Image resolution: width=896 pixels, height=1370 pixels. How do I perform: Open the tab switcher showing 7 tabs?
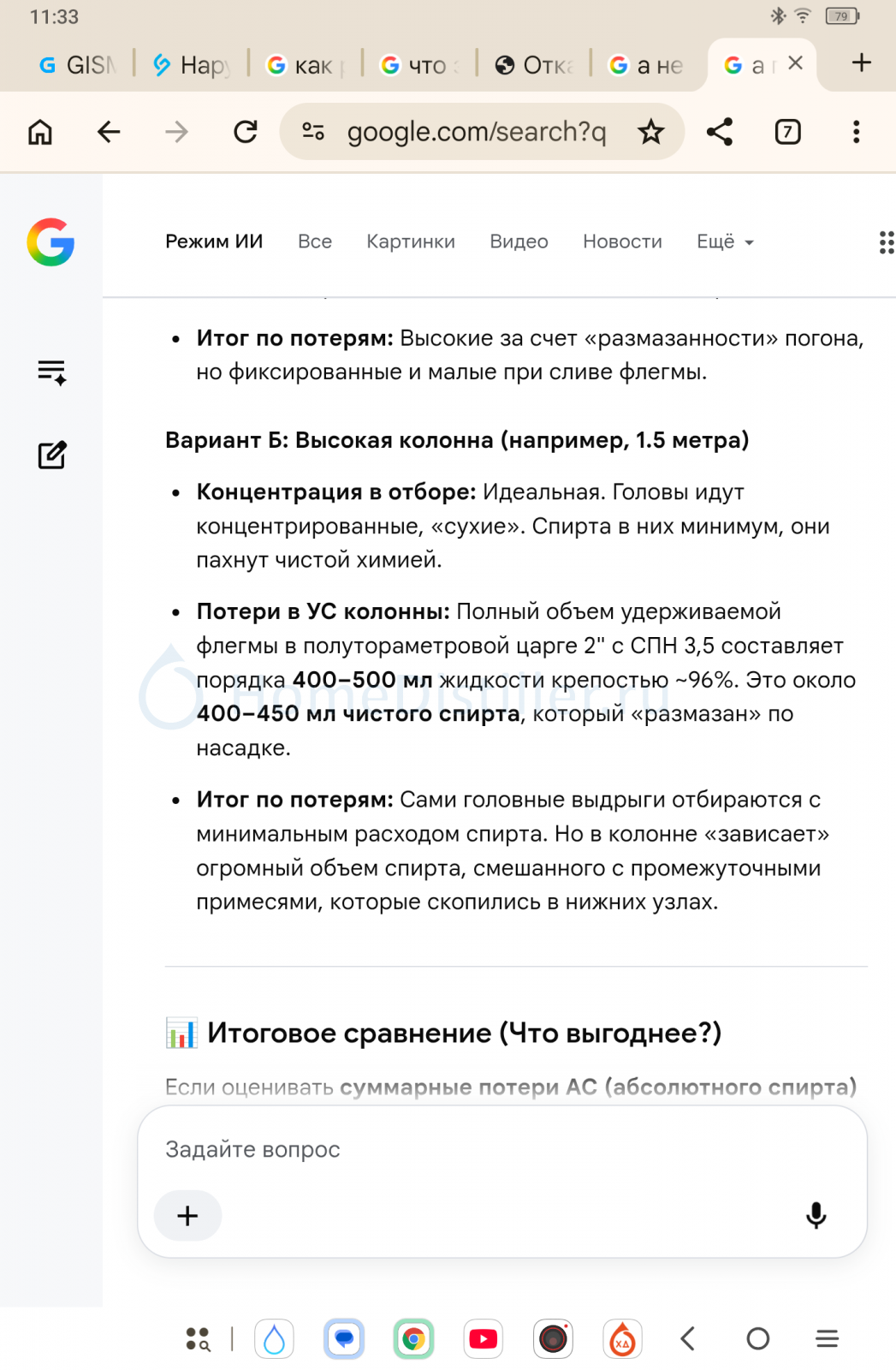(x=787, y=132)
